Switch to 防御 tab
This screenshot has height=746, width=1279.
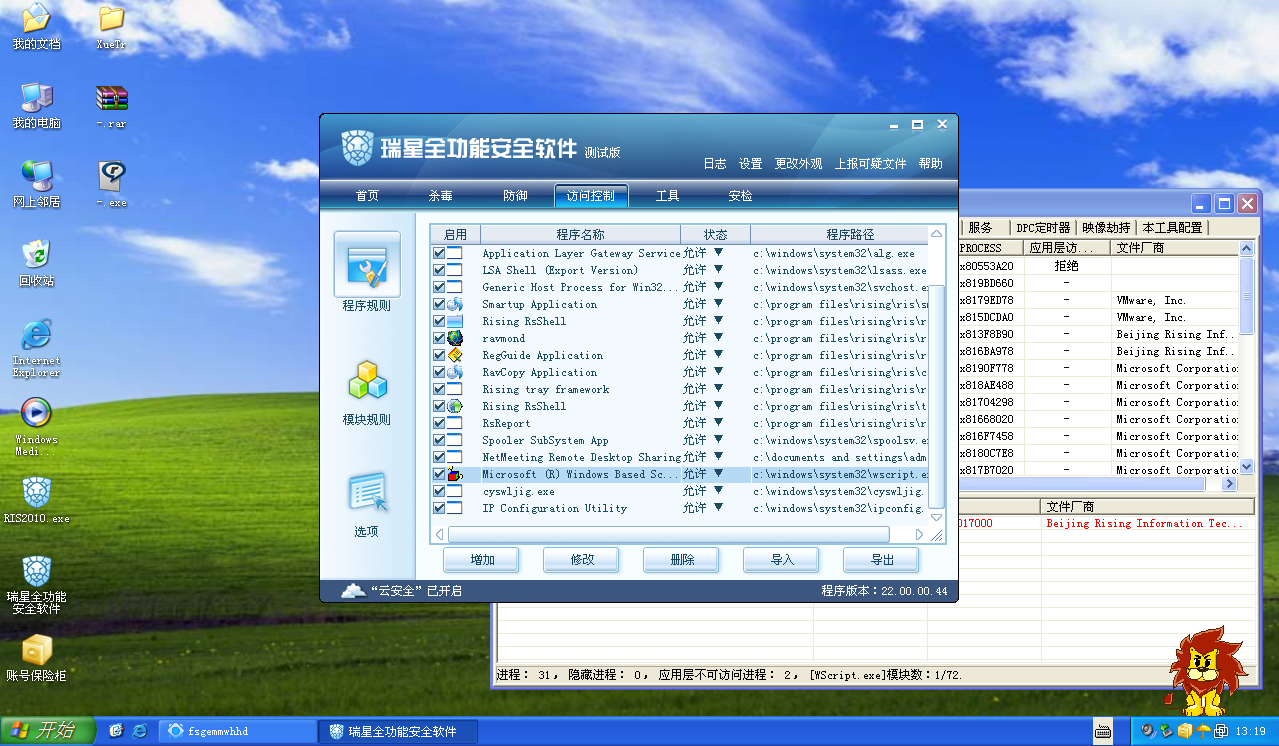click(516, 196)
